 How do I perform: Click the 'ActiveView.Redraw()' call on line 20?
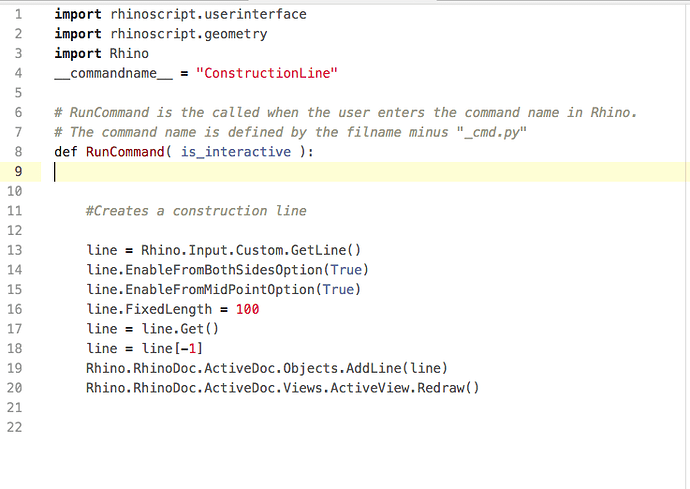click(405, 388)
